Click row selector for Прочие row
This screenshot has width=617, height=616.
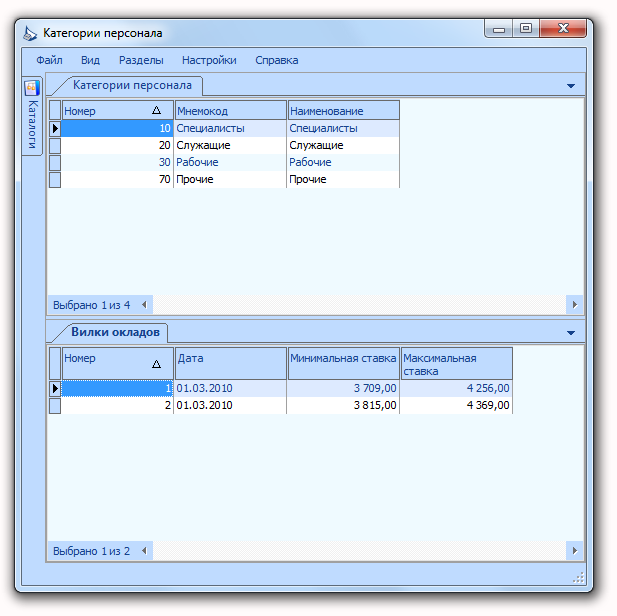click(x=55, y=179)
